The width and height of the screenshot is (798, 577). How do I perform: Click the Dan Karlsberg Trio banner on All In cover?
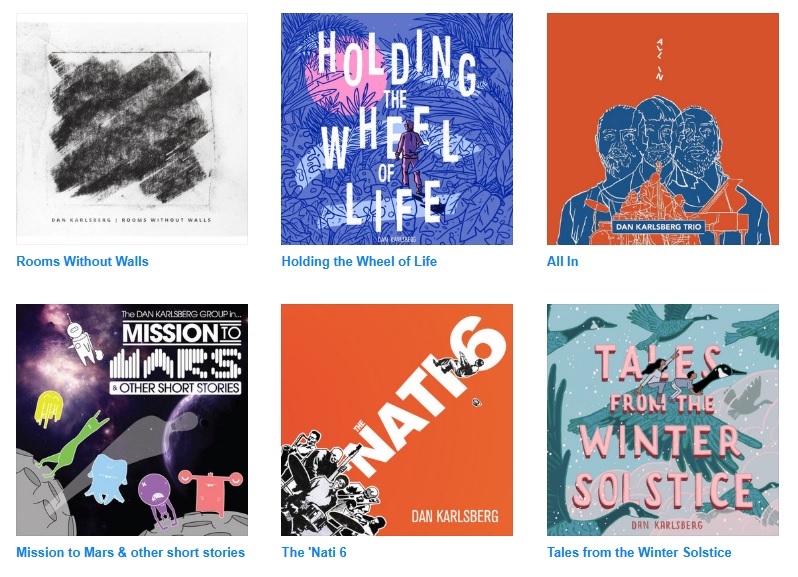pyautogui.click(x=658, y=226)
